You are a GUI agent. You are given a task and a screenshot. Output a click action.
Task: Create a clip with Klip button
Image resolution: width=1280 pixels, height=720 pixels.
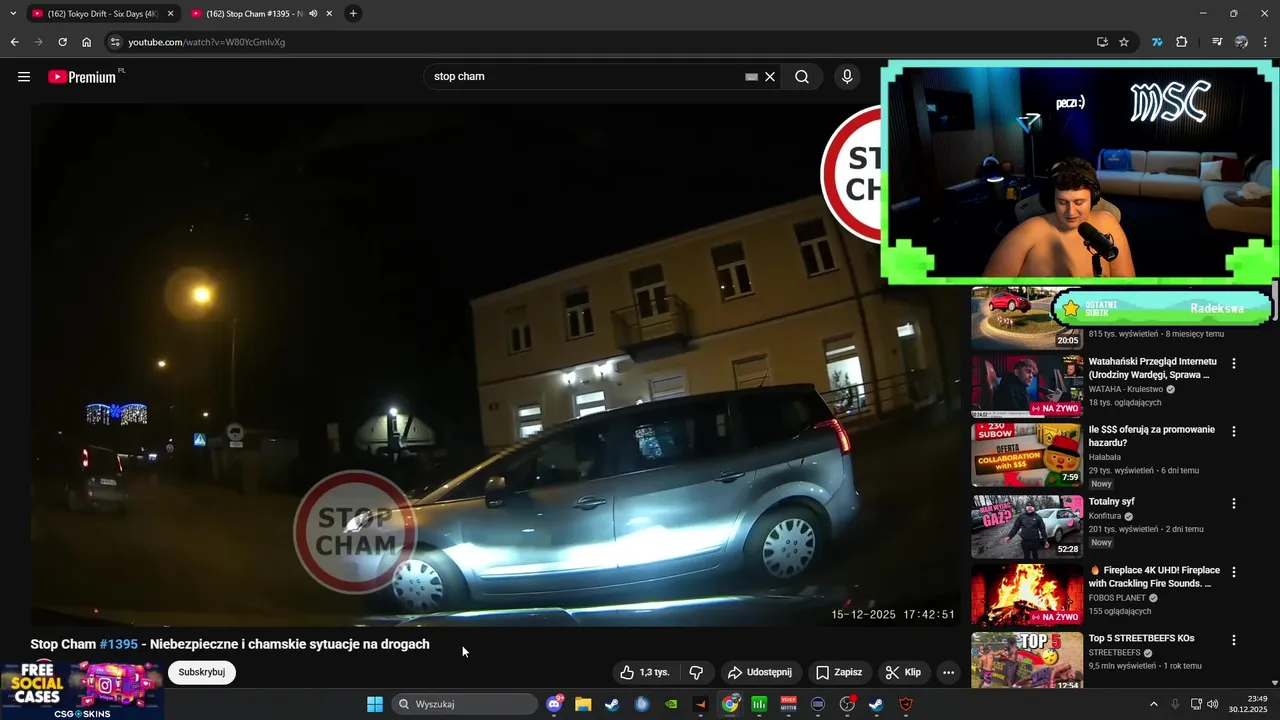click(903, 672)
